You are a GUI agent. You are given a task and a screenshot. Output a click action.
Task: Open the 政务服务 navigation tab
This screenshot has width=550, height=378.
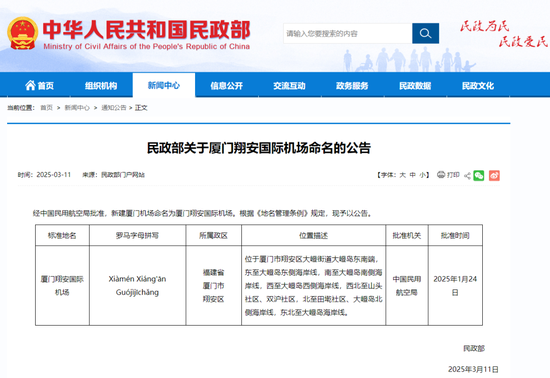tap(352, 86)
